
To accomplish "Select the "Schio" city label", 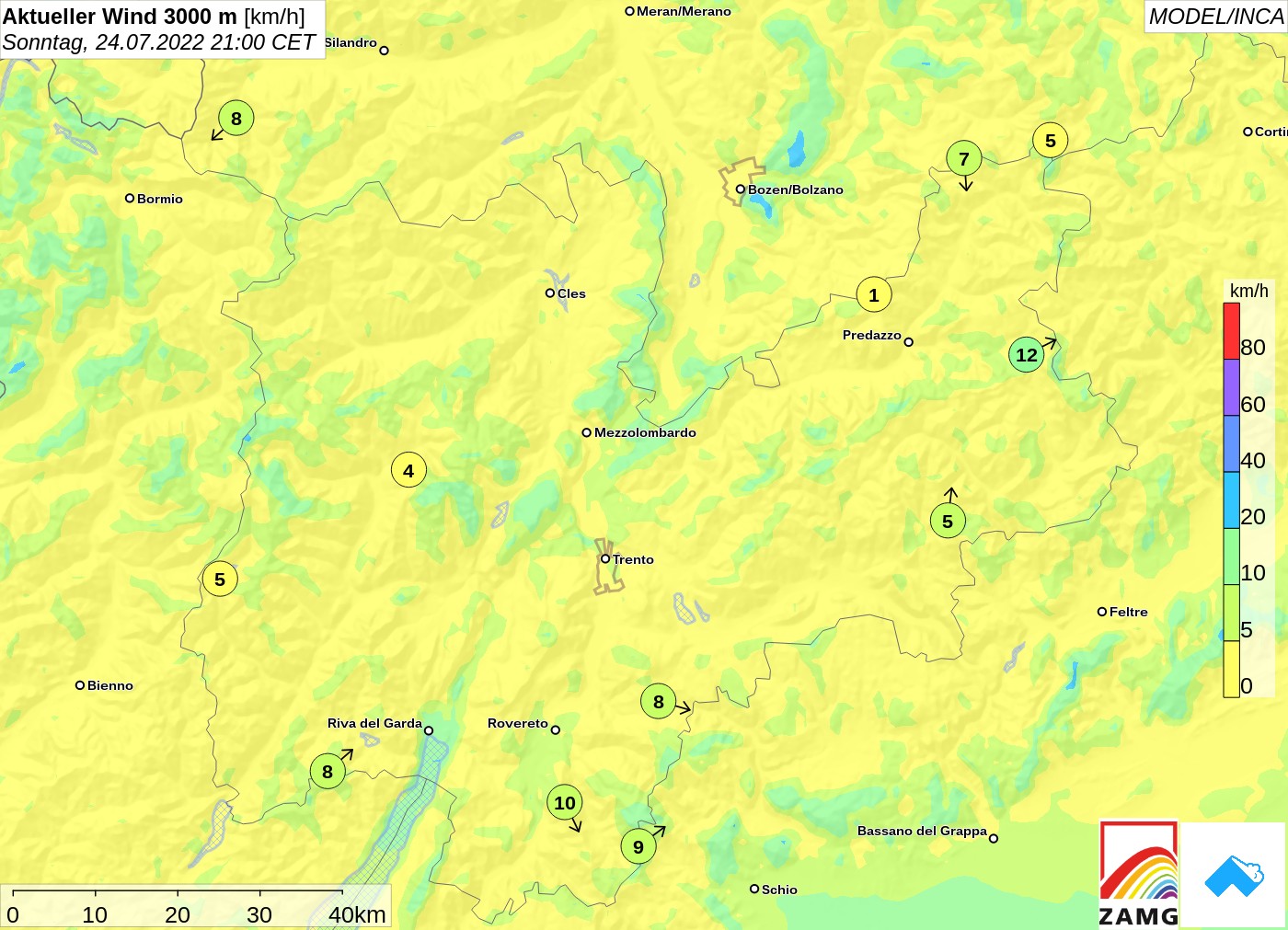I will click(779, 890).
